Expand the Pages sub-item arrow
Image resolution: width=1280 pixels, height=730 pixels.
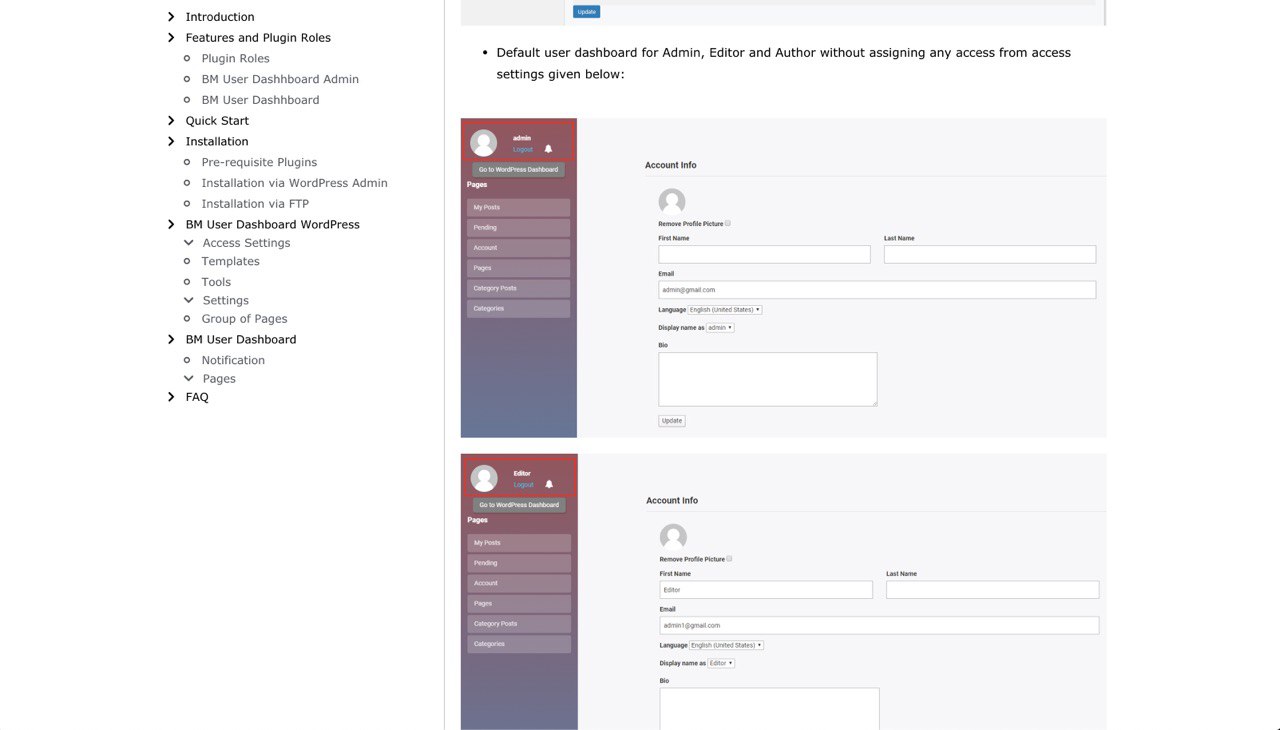point(188,379)
